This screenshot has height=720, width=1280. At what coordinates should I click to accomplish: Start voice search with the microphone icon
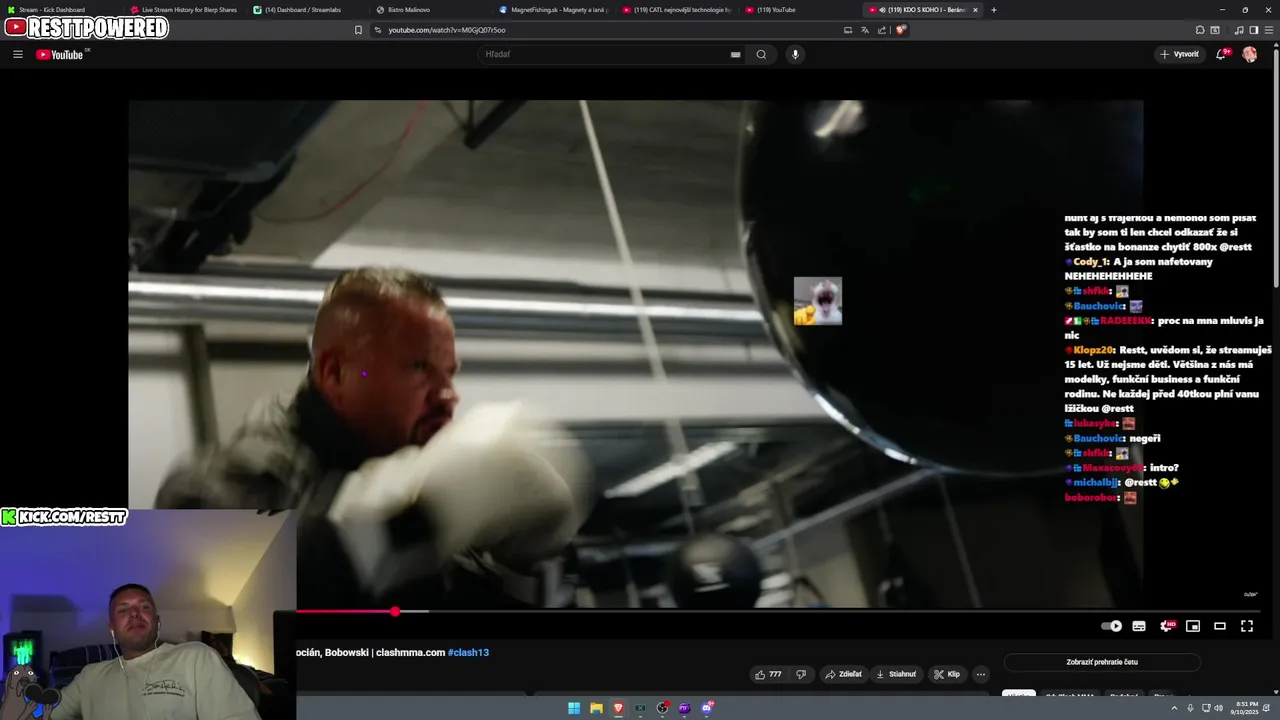click(795, 54)
